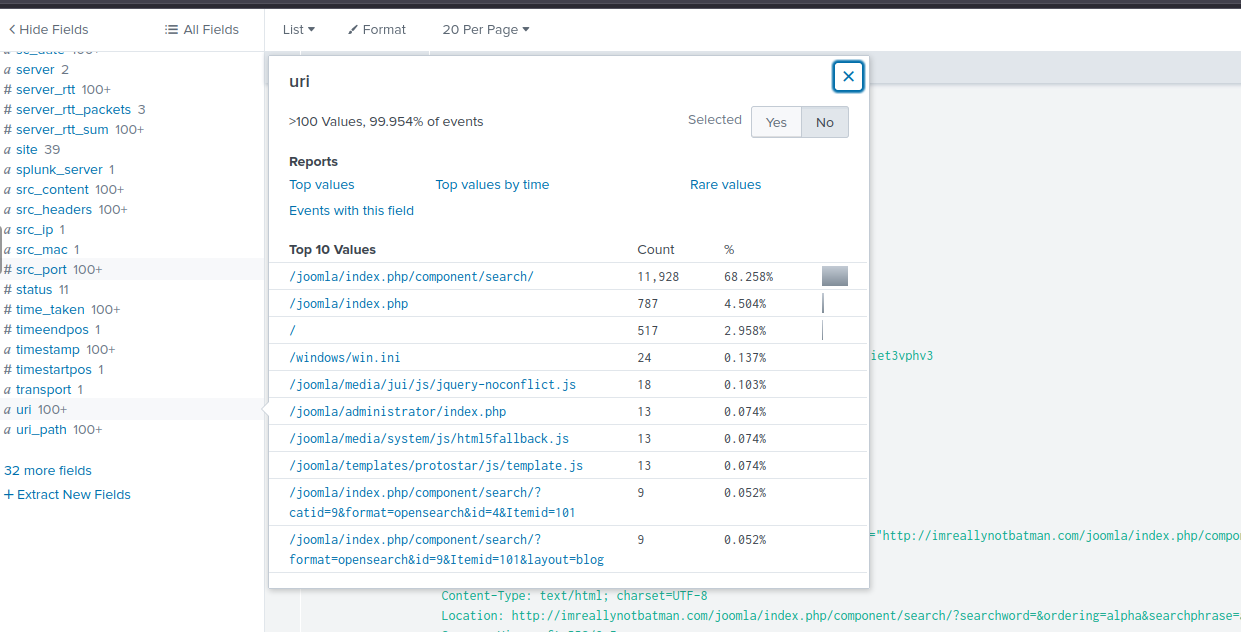The width and height of the screenshot is (1241, 632).
Task: Close the uri field popup
Action: [848, 76]
